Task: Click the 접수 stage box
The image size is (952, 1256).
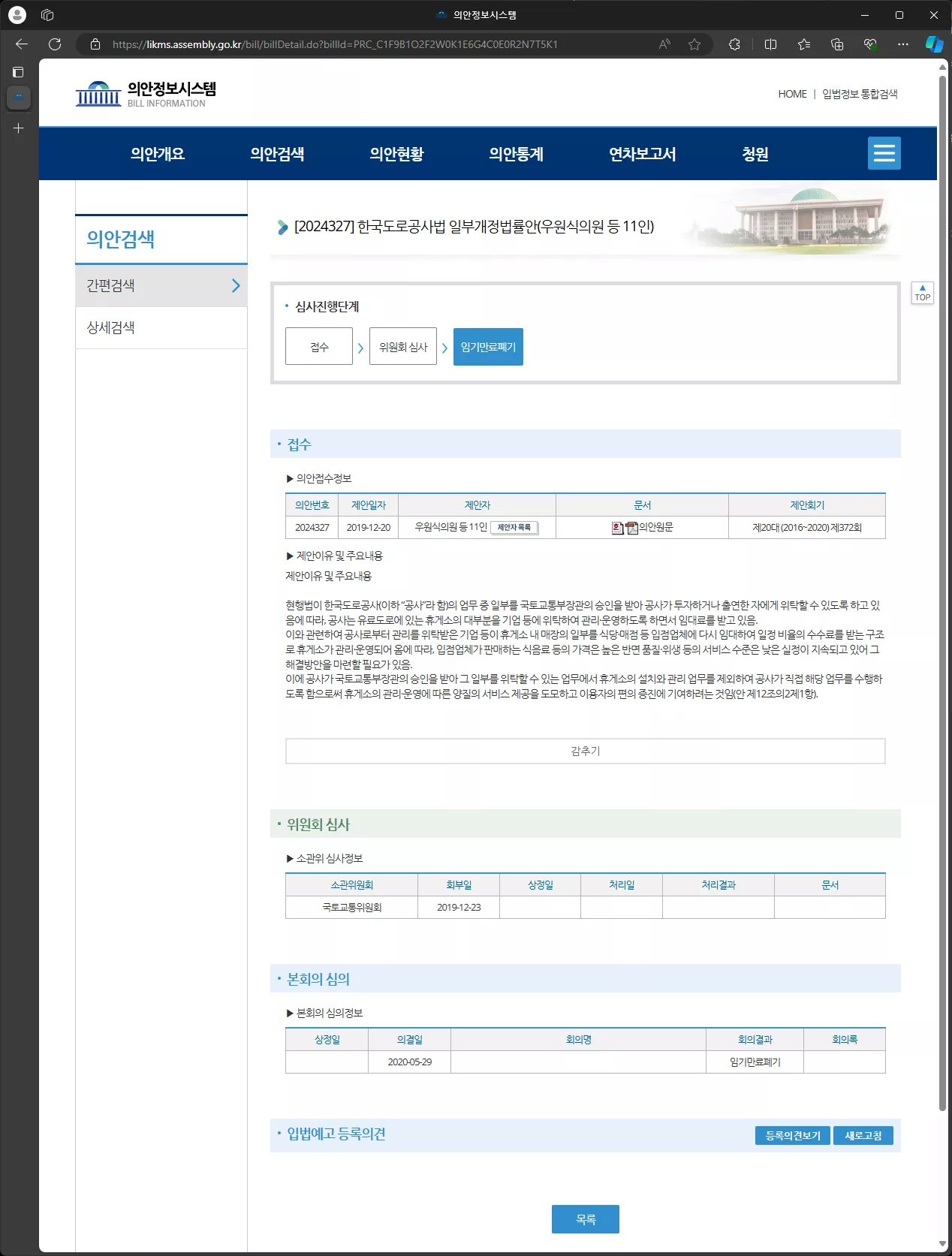Action: 319,347
